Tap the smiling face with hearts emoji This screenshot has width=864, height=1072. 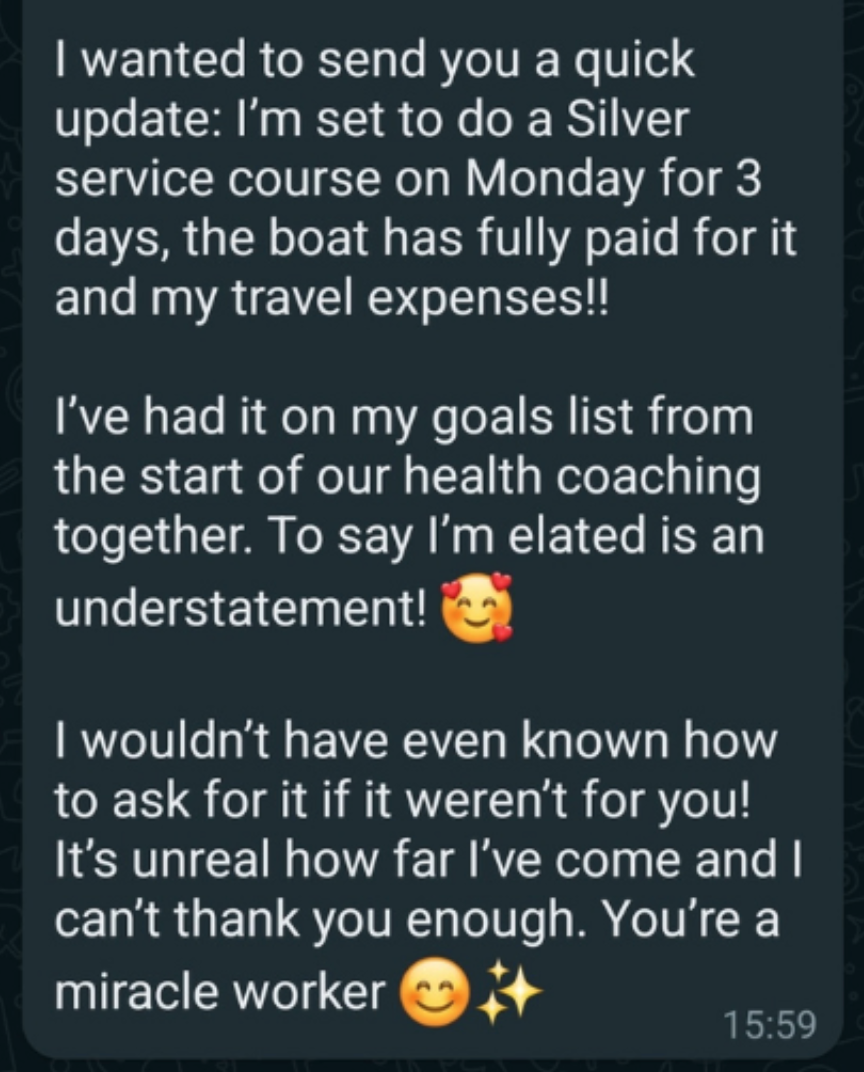click(476, 608)
